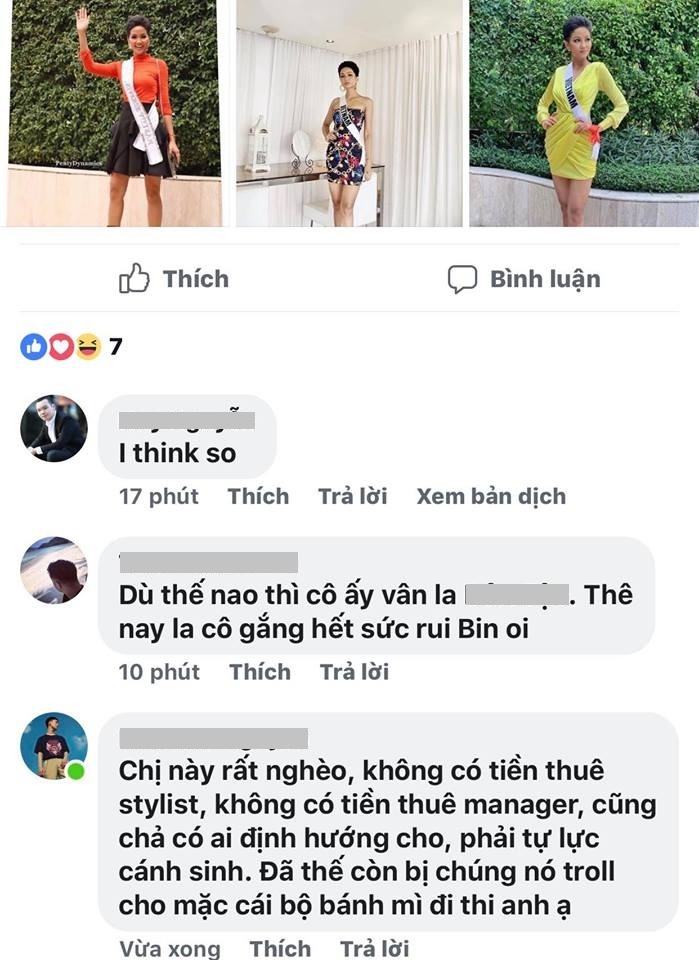The width and height of the screenshot is (699, 960).
Task: Open the orange top waving photo
Action: (x=114, y=113)
